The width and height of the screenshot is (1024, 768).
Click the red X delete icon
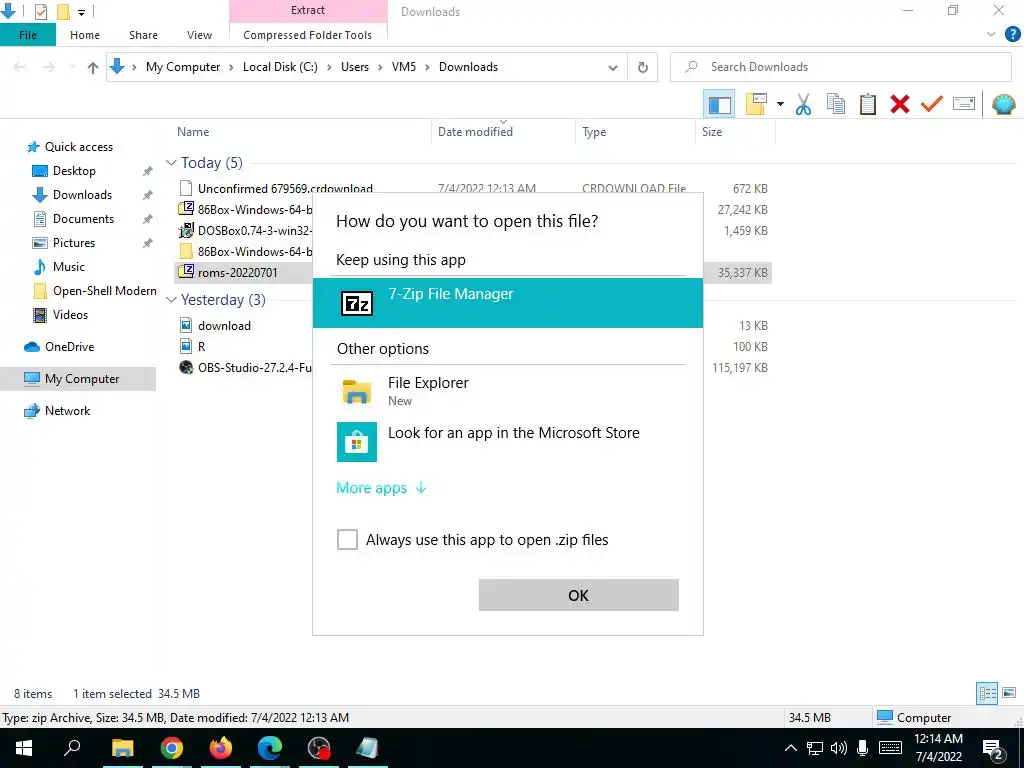pyautogui.click(x=900, y=104)
